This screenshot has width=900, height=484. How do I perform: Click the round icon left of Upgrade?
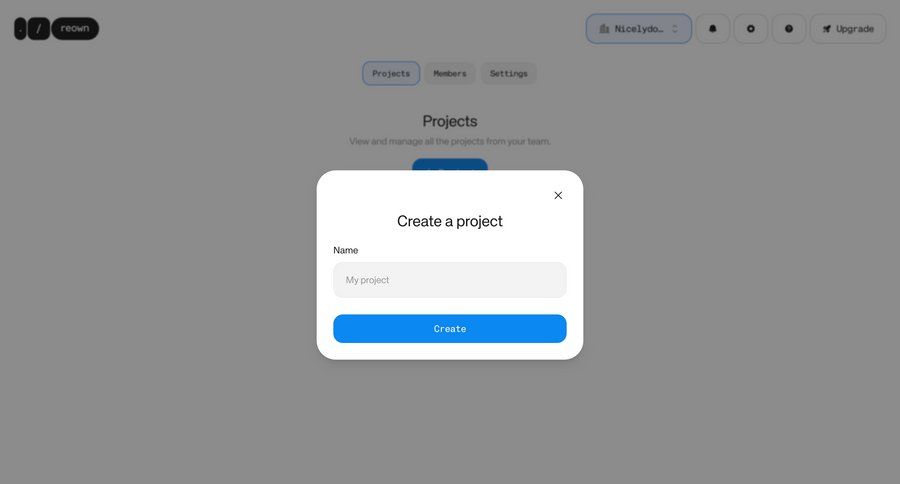789,29
